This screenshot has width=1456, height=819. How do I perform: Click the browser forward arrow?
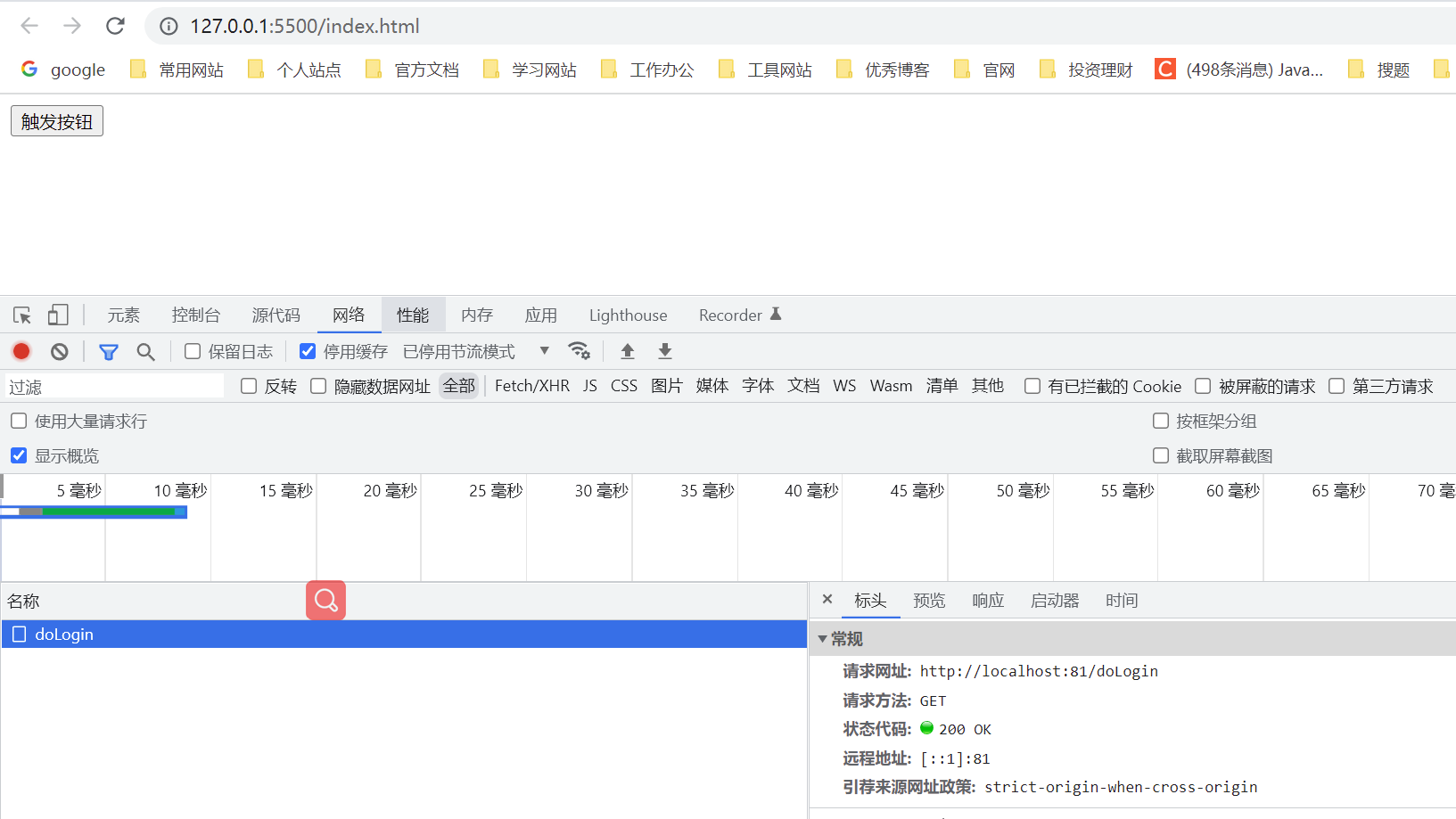(72, 26)
